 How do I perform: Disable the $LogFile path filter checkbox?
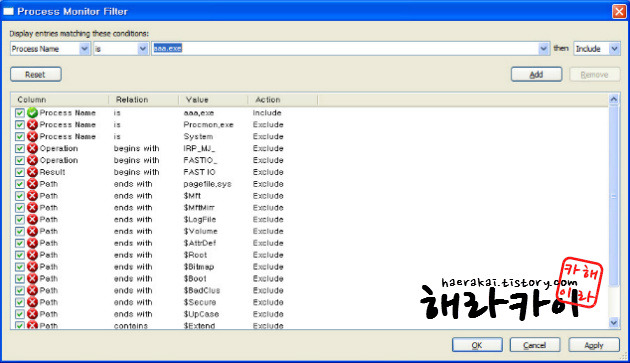pyautogui.click(x=20, y=219)
